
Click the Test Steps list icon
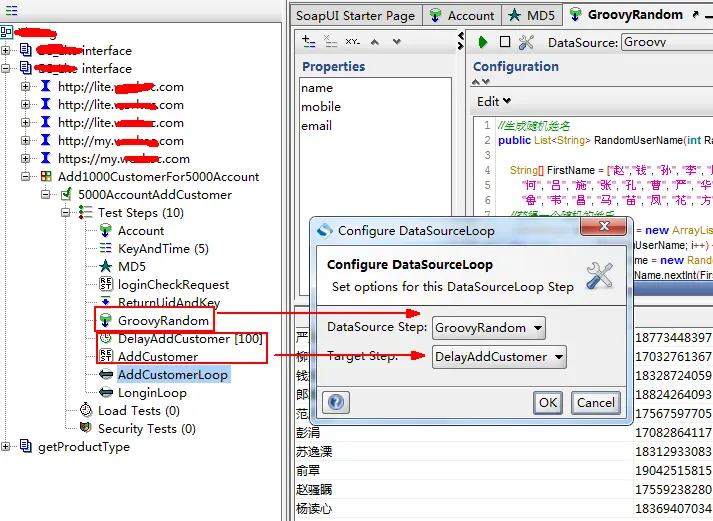point(85,212)
